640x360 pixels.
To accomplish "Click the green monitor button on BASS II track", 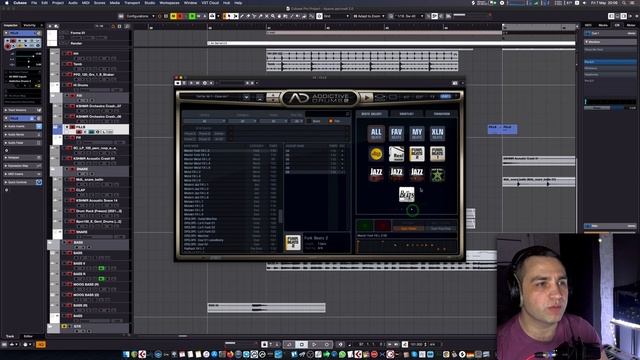I will click(101, 268).
